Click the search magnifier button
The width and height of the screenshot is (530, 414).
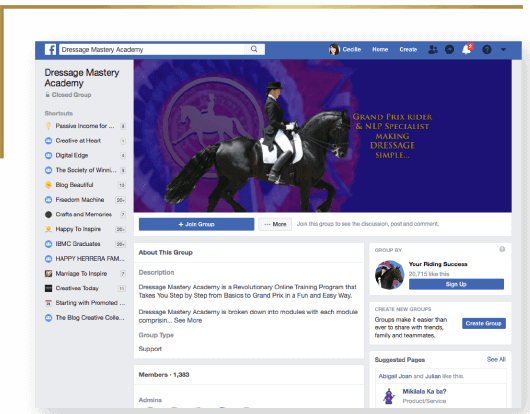pos(254,49)
